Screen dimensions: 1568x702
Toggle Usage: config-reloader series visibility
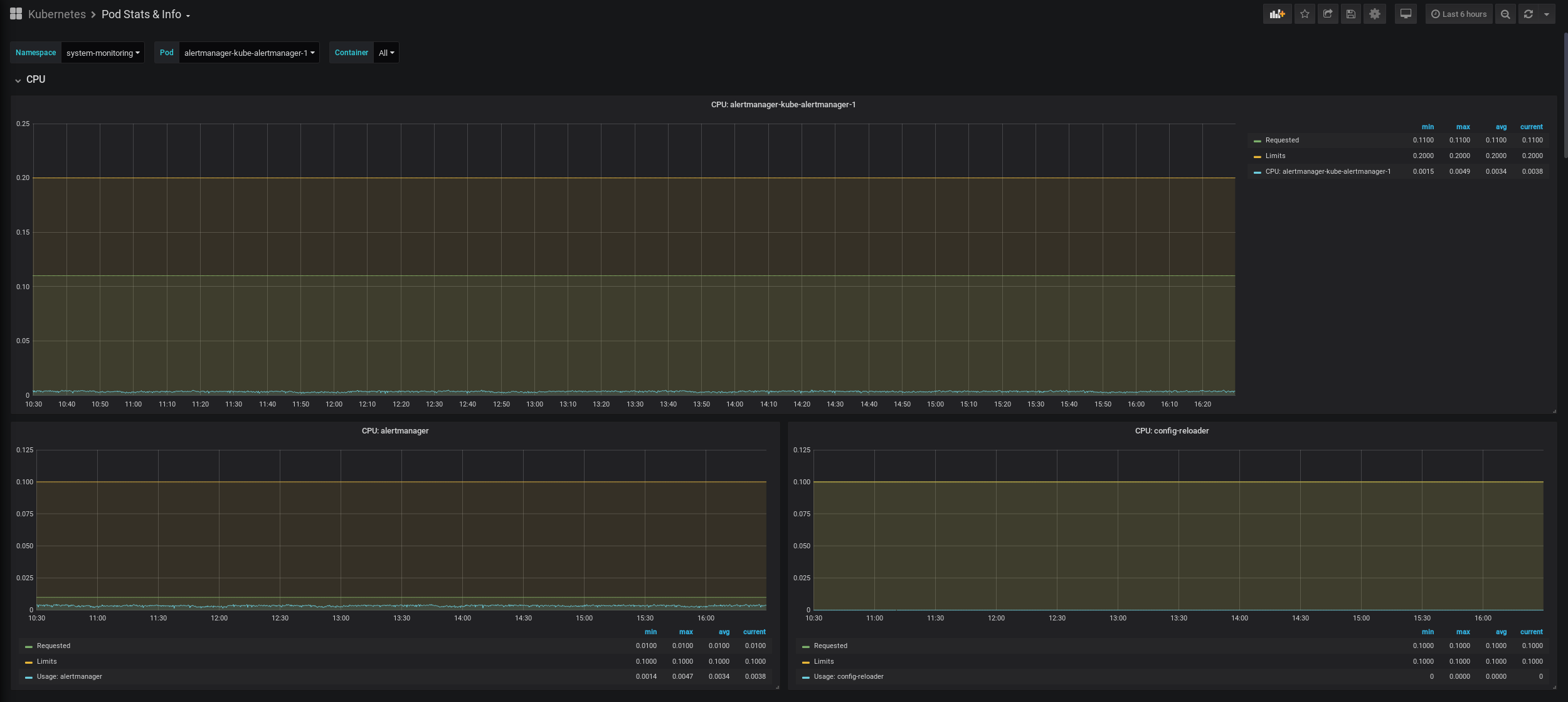(x=848, y=676)
